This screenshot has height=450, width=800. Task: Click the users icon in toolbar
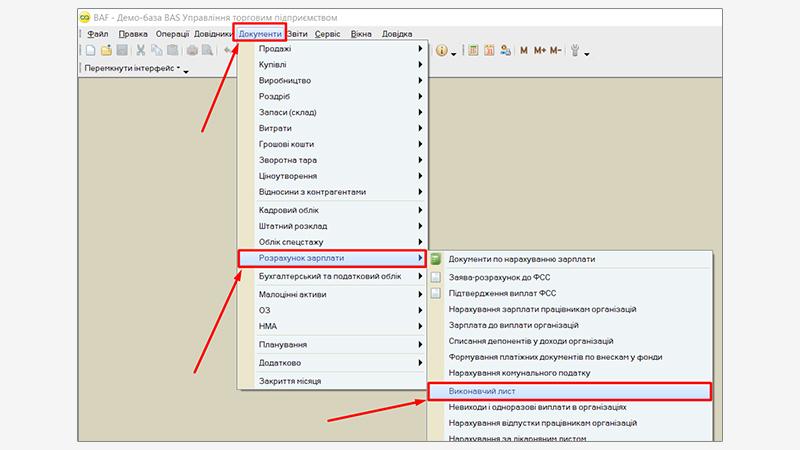pos(506,51)
